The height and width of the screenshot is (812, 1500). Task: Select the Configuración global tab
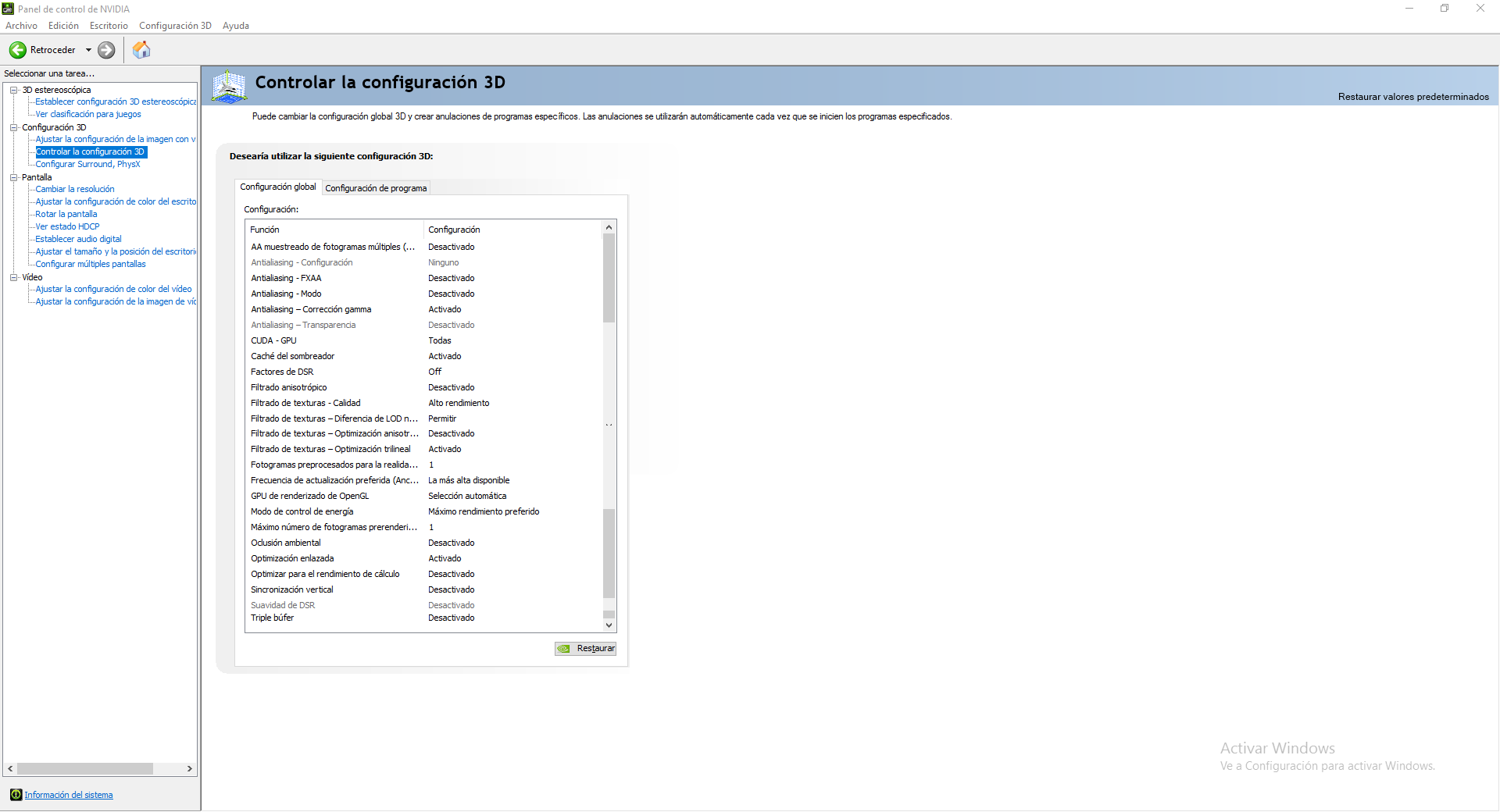278,187
